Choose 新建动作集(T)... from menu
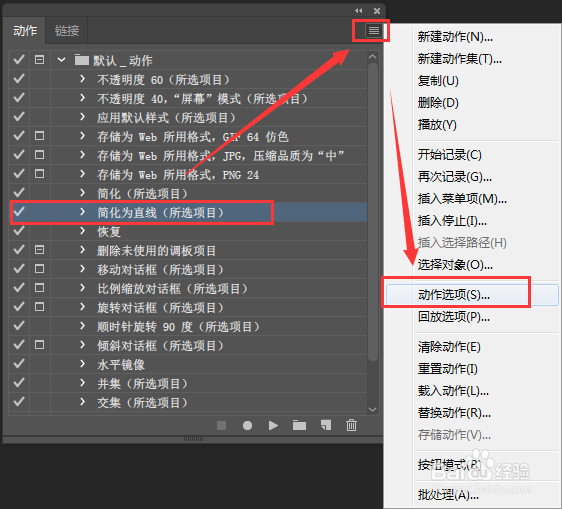 pyautogui.click(x=459, y=59)
